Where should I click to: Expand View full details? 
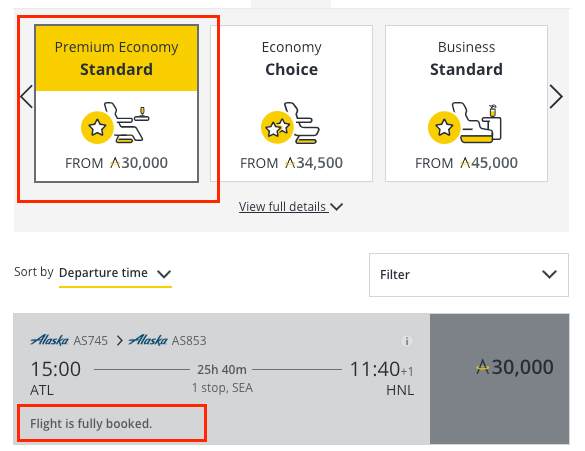tap(291, 207)
